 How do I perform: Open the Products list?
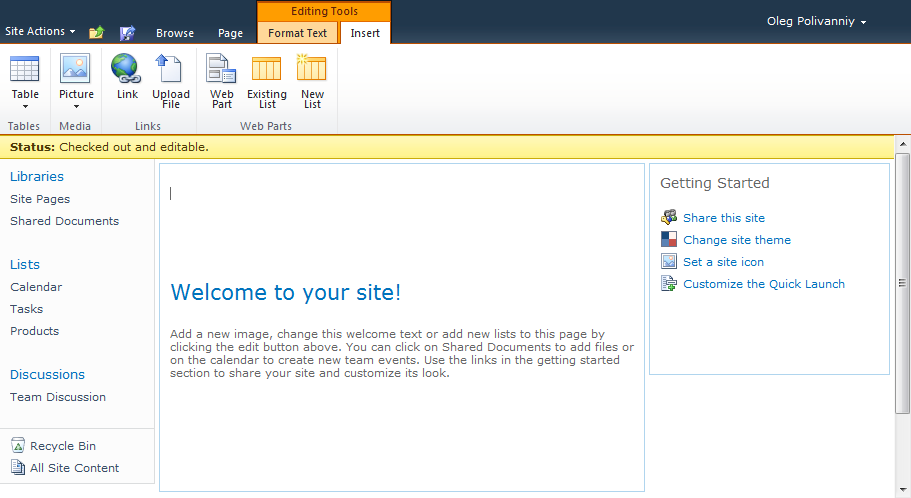click(x=34, y=331)
